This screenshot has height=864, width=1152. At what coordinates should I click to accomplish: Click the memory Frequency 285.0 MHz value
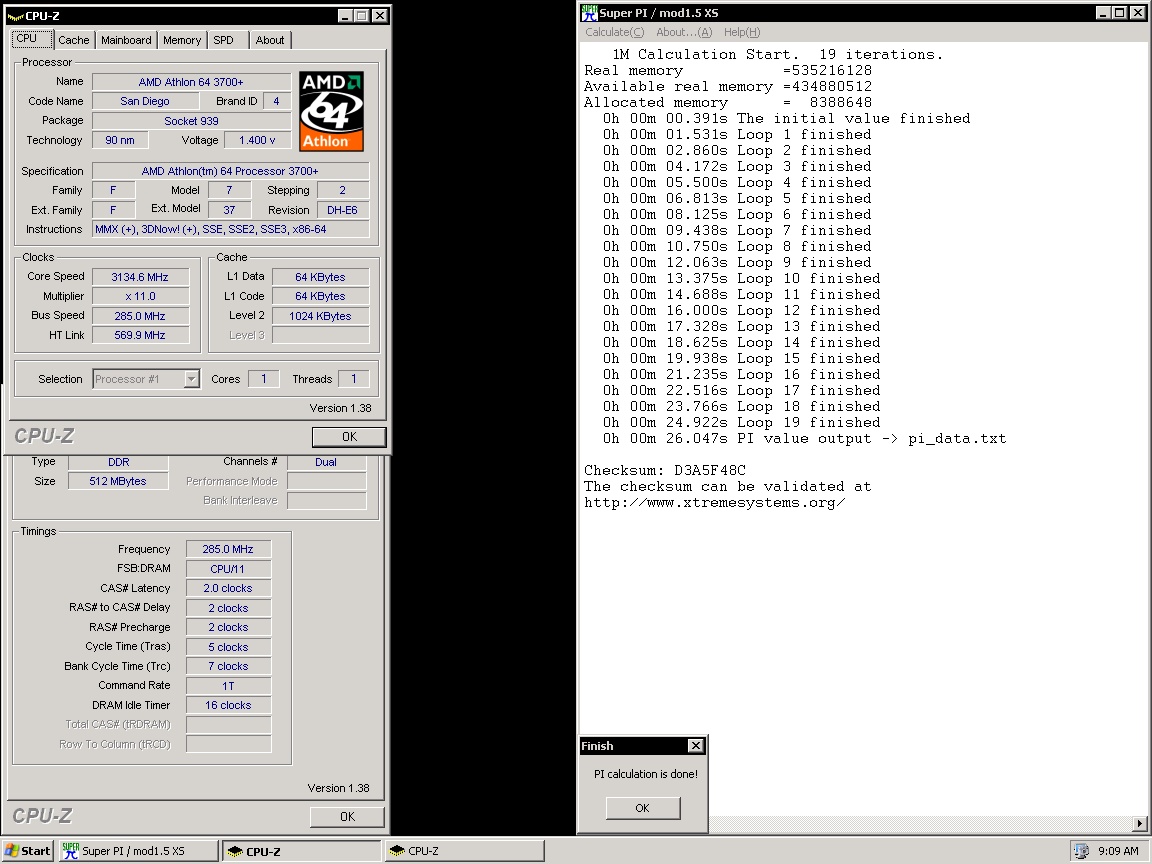(228, 550)
